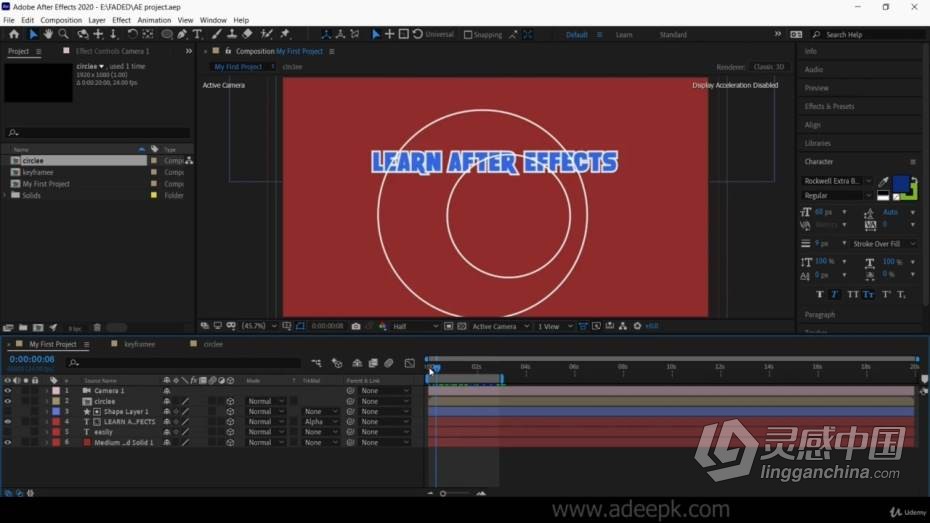Open the Graph Editor icon
The height and width of the screenshot is (523, 930).
[409, 363]
